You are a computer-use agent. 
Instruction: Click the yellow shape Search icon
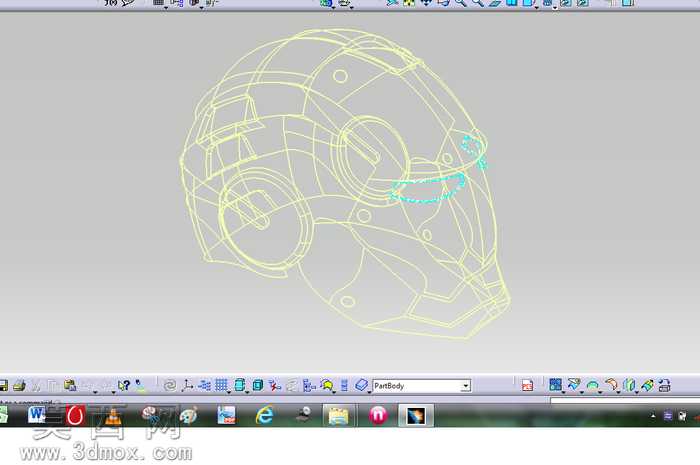pyautogui.click(x=327, y=385)
